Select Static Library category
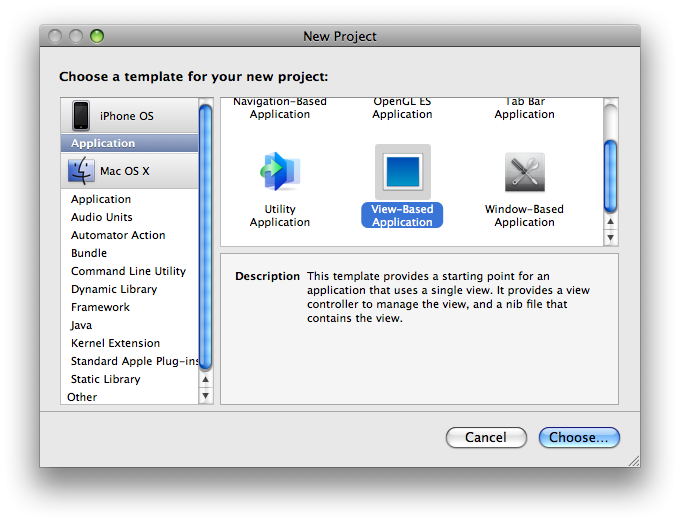Viewport: 680px width, 522px height. click(x=130, y=379)
